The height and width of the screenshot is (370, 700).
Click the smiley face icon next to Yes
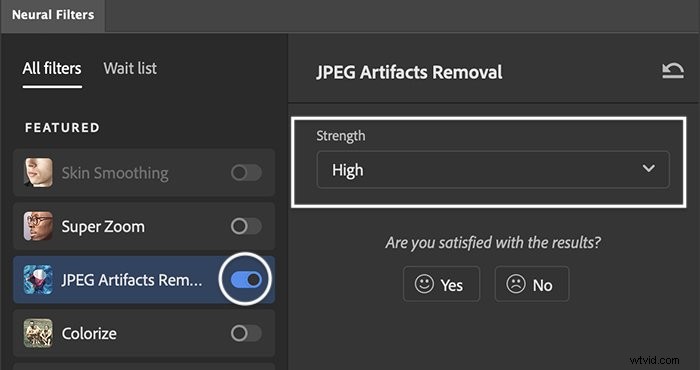click(424, 284)
